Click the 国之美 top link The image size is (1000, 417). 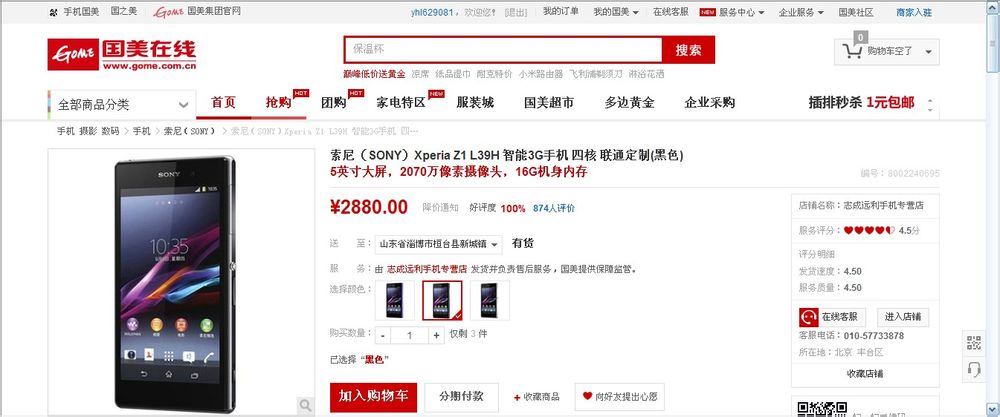pos(124,11)
